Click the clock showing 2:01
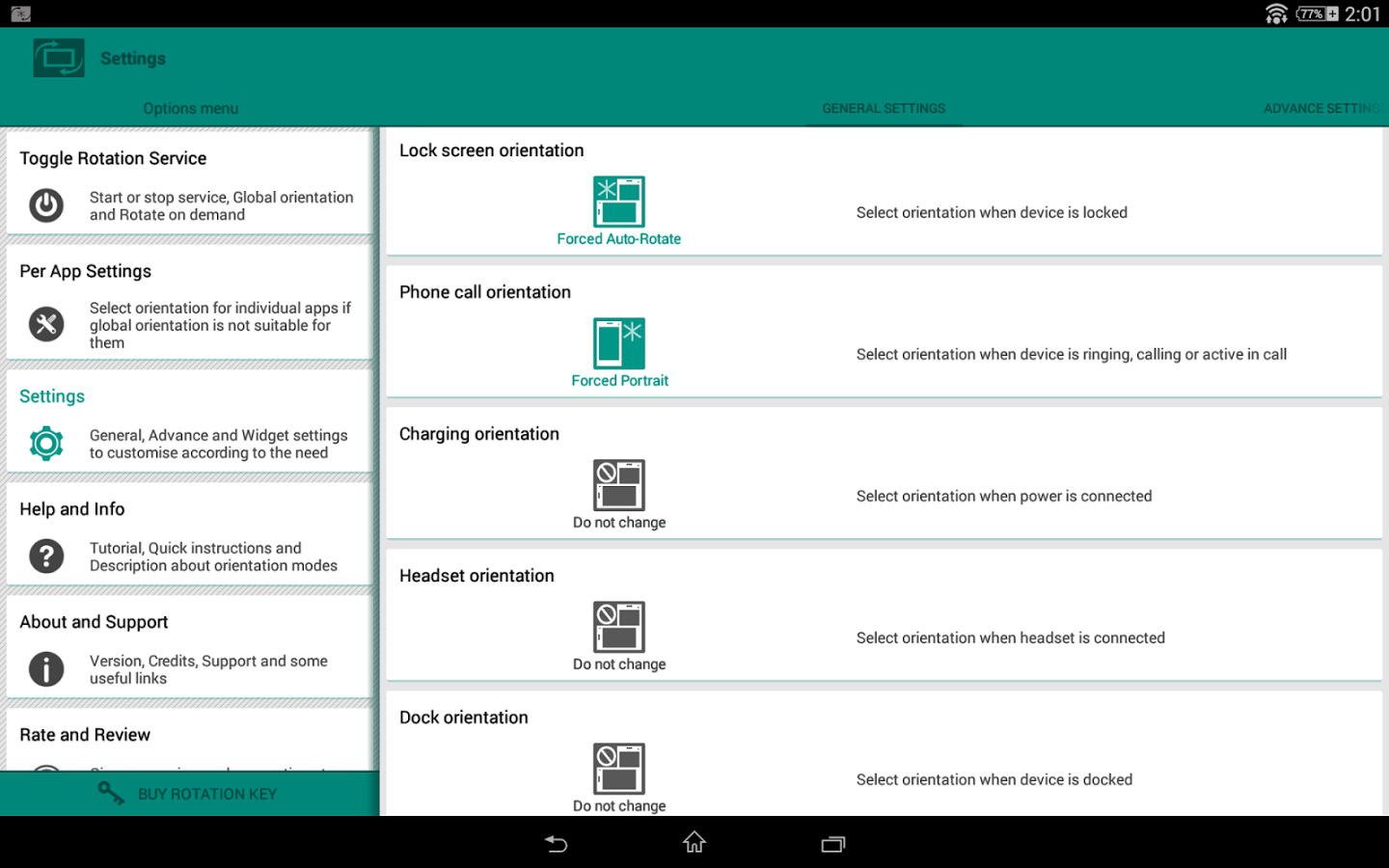 point(1363,14)
